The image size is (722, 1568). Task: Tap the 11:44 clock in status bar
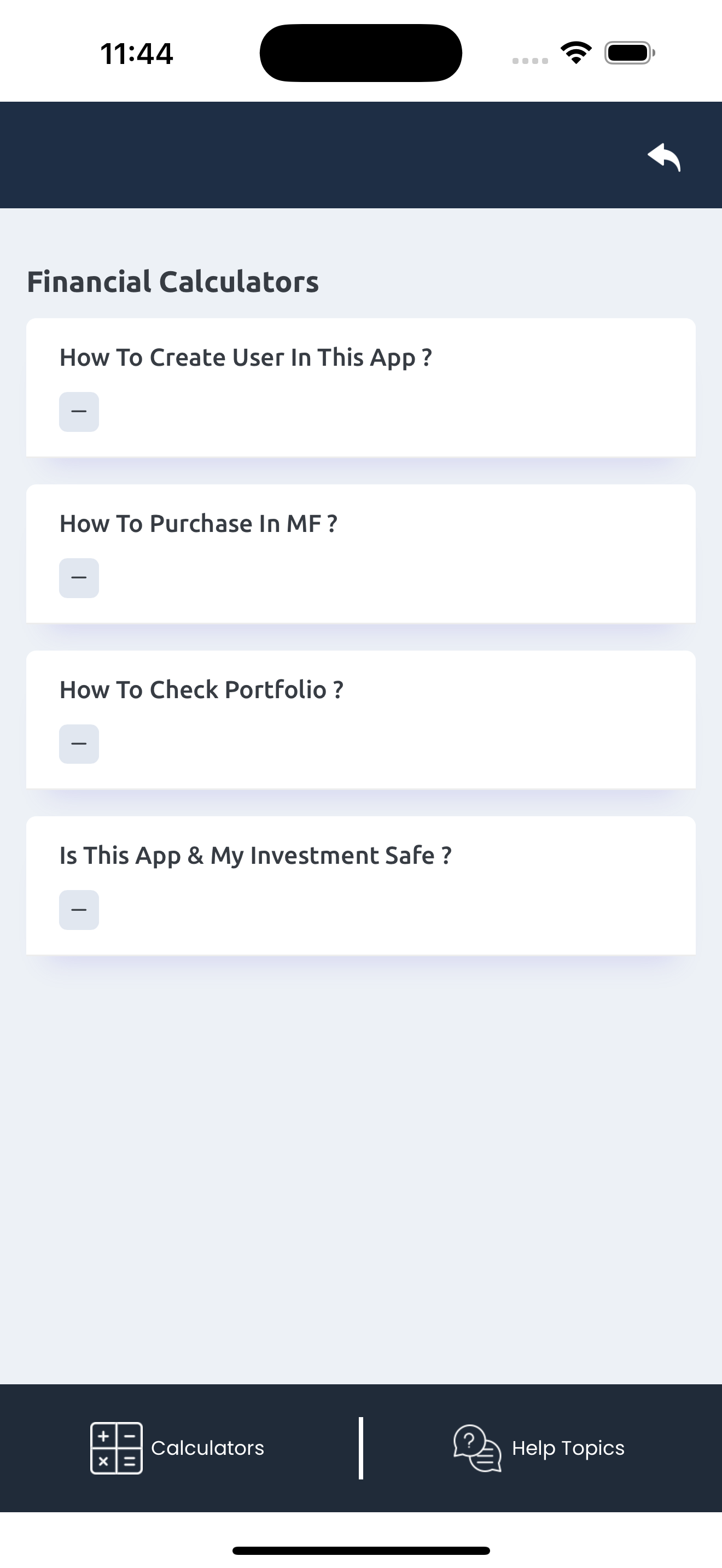pyautogui.click(x=136, y=54)
